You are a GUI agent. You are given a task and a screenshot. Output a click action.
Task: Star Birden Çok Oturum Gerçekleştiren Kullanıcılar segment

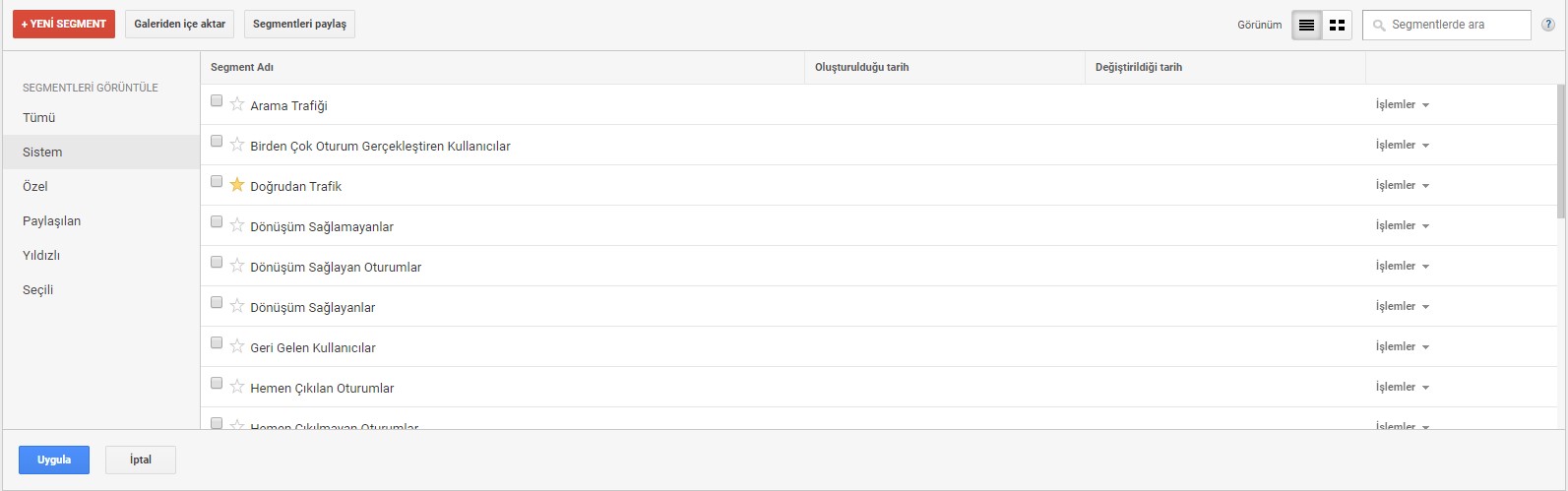[237, 145]
